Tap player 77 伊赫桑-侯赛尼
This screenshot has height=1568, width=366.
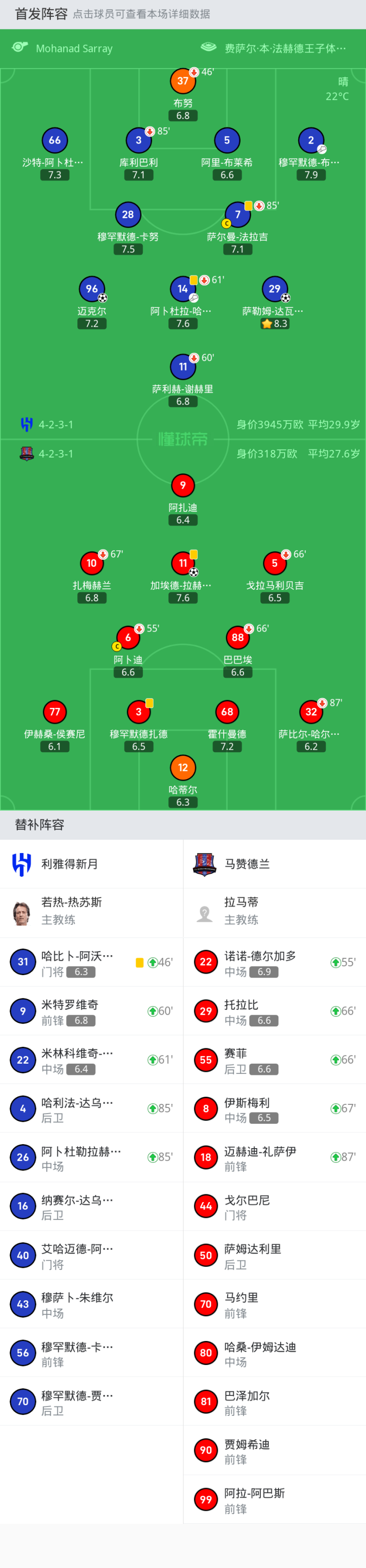coord(55,712)
